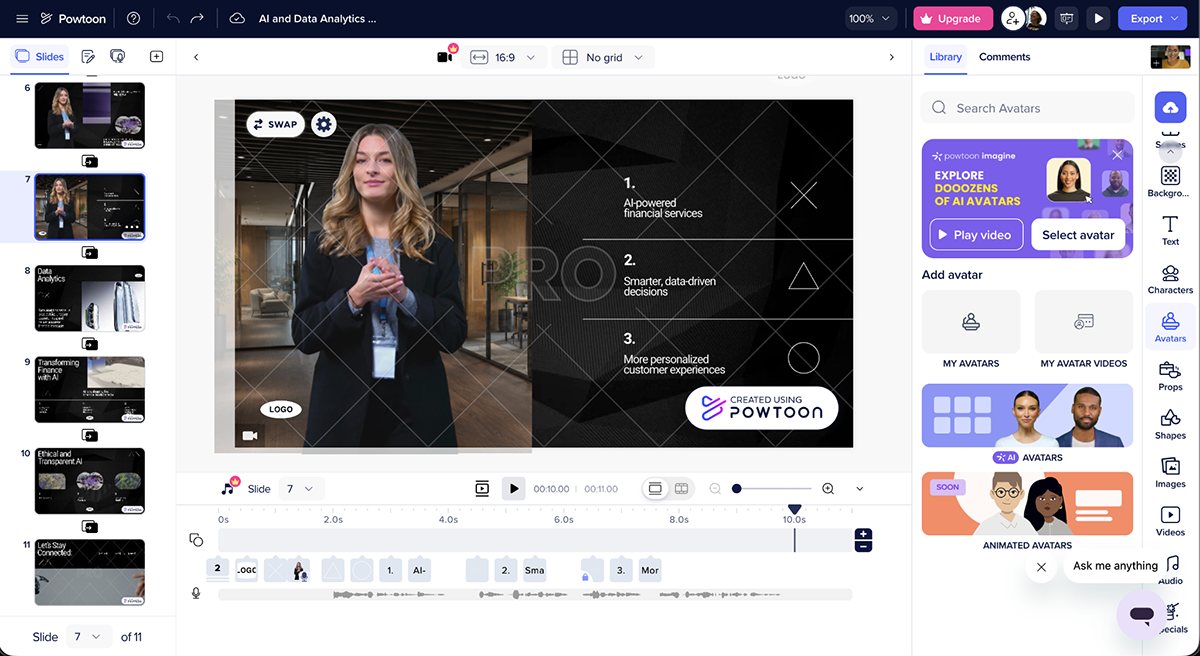Collapse the timeline with the chevron
Viewport: 1200px width, 656px height.
coord(860,489)
